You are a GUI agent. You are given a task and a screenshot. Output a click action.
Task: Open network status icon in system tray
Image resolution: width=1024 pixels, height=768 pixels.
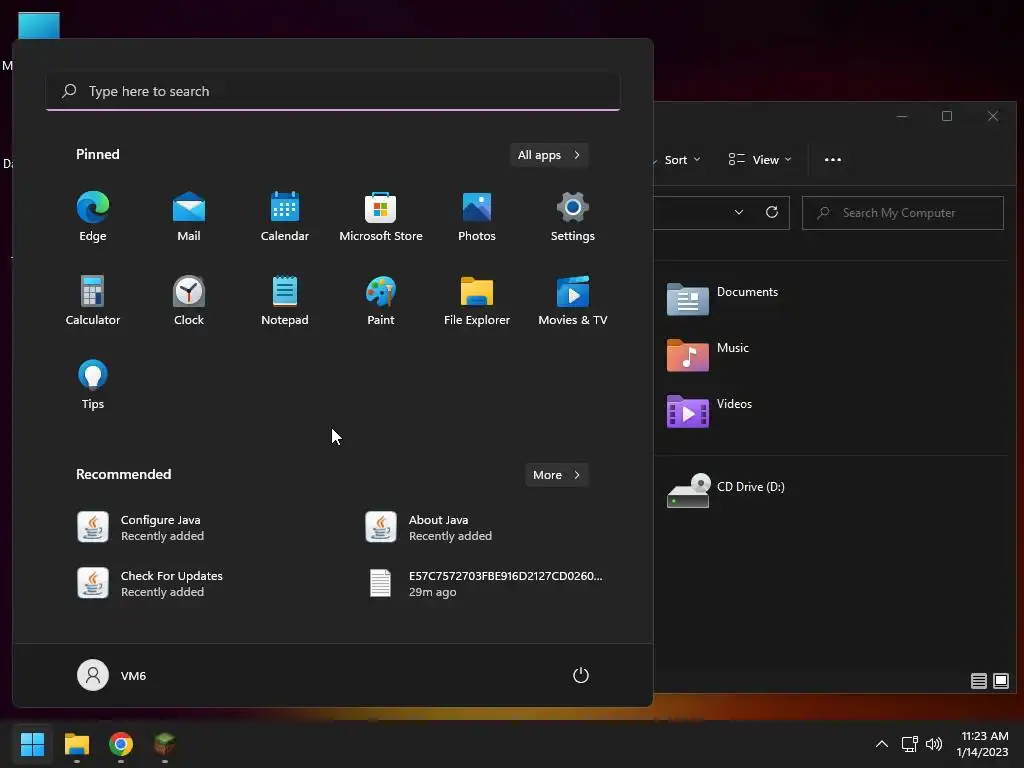[910, 744]
